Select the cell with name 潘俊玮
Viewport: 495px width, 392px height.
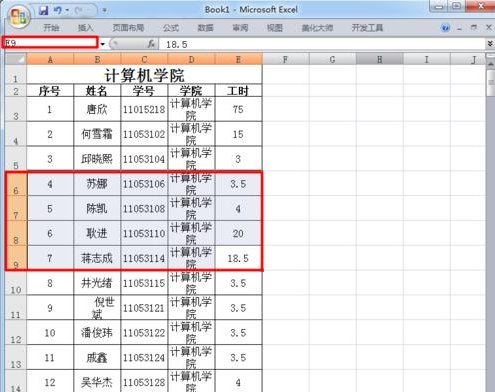click(x=97, y=333)
